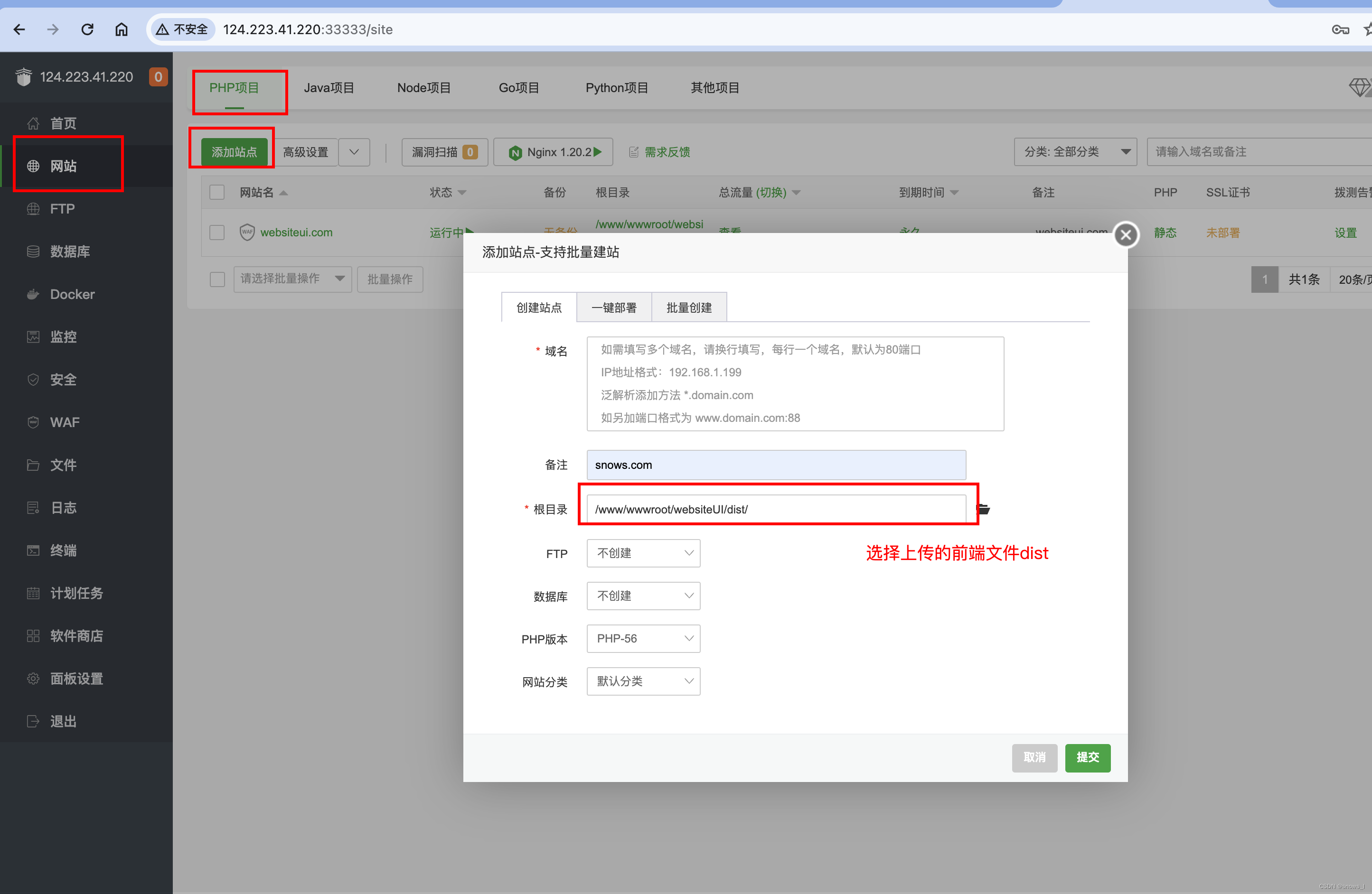Switch to the Go项目 tab
1372x894 pixels.
click(x=519, y=88)
